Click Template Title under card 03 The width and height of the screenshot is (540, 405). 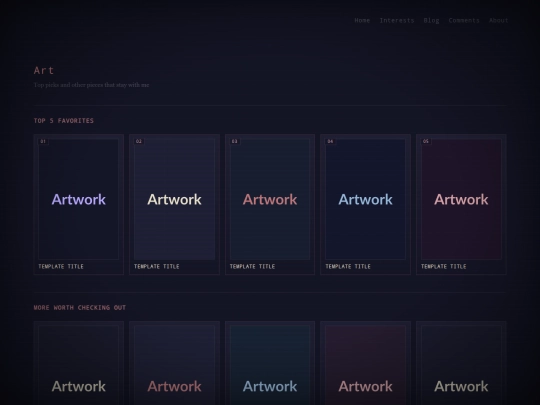tap(252, 267)
